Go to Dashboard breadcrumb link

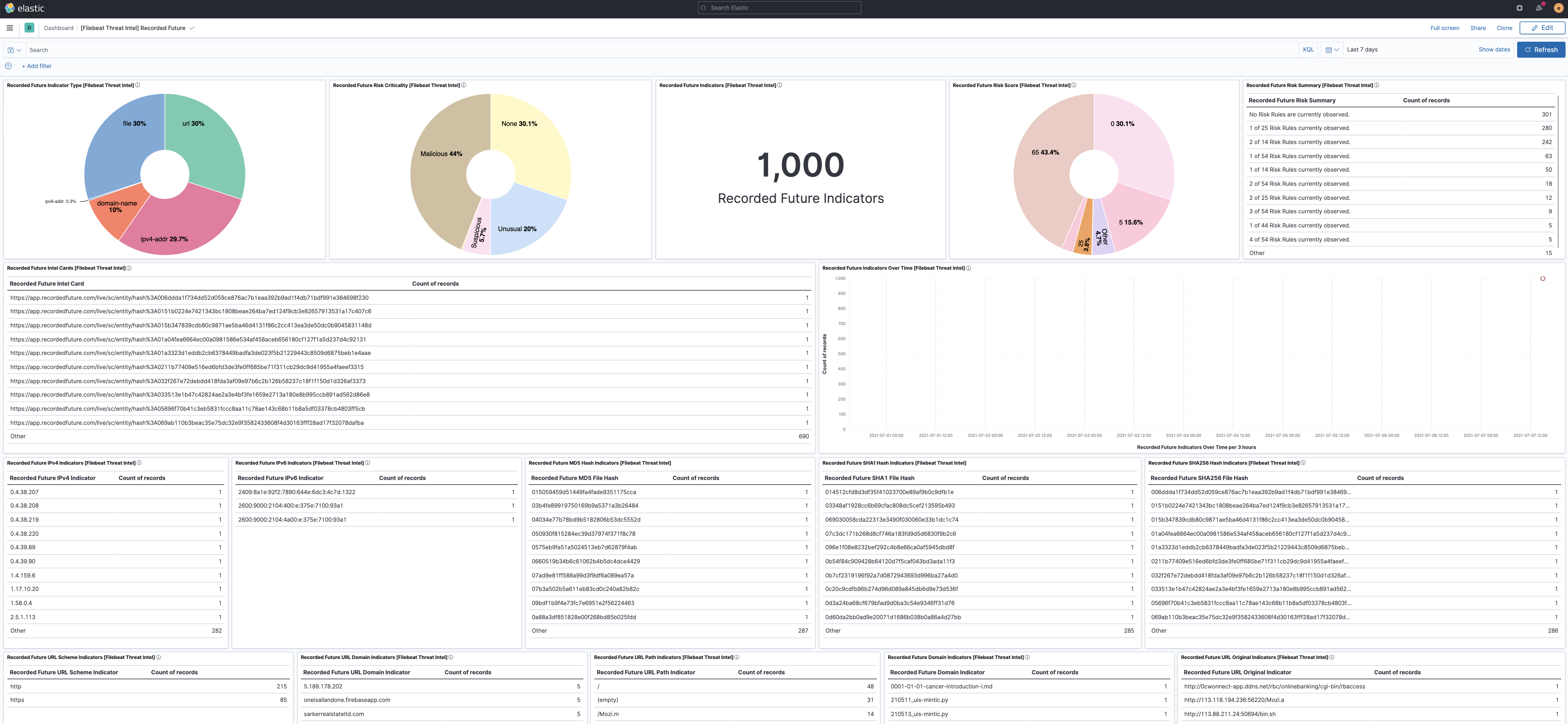pyautogui.click(x=58, y=27)
